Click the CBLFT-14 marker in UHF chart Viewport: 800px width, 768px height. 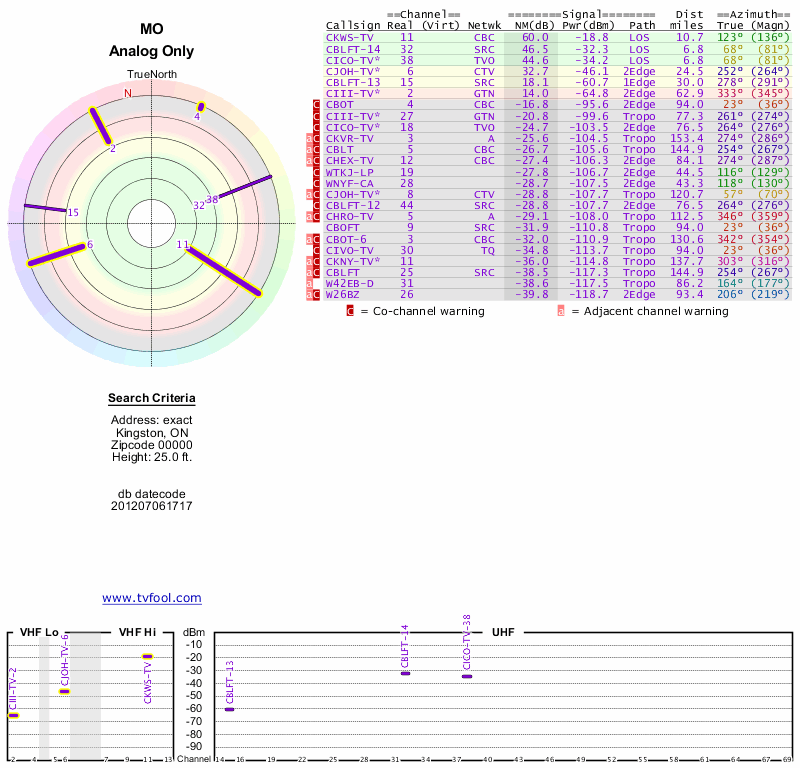coord(405,673)
